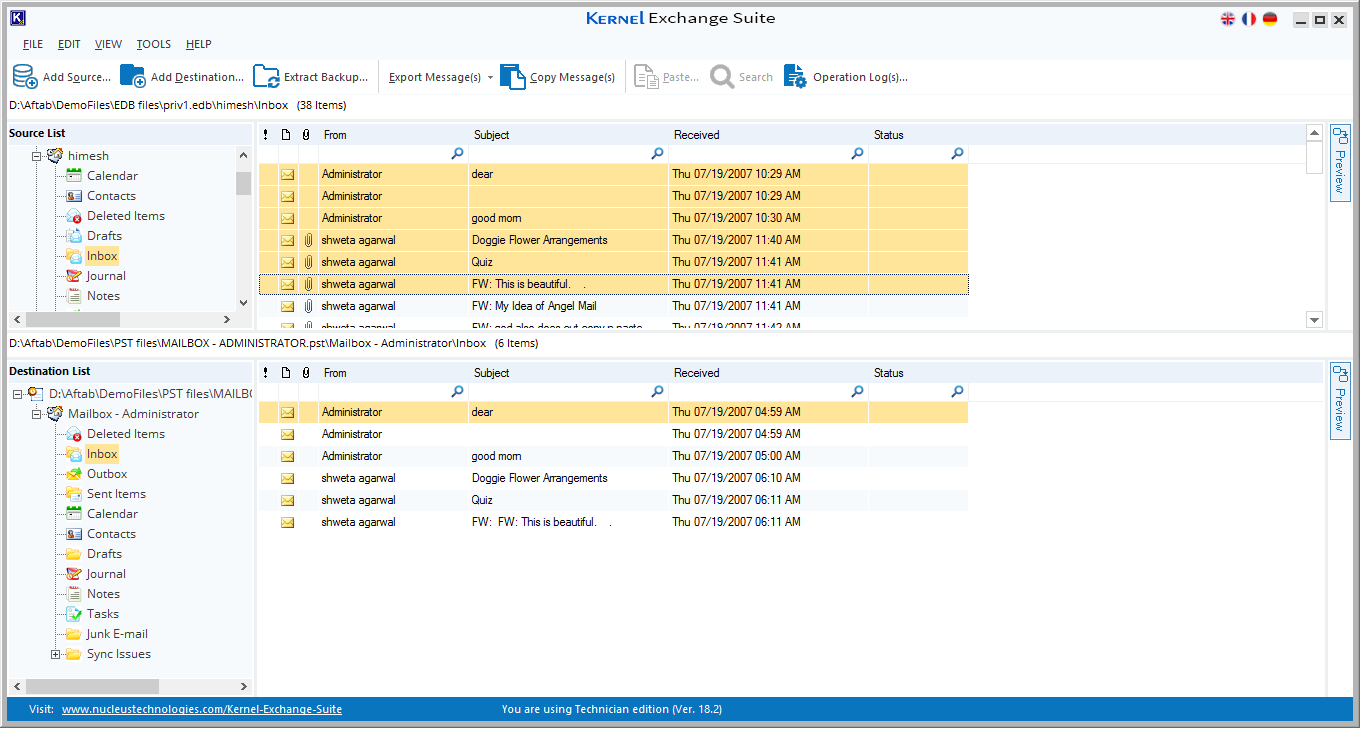Viewport: 1360px width, 730px height.
Task: Open the VIEW menu
Action: pos(108,44)
